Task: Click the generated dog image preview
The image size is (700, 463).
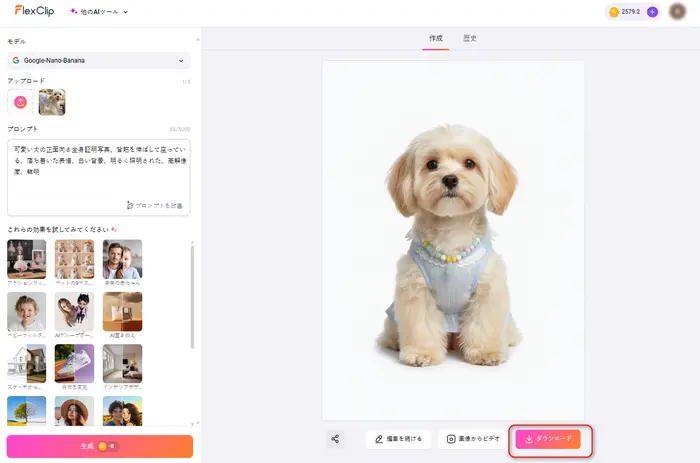Action: [x=453, y=240]
